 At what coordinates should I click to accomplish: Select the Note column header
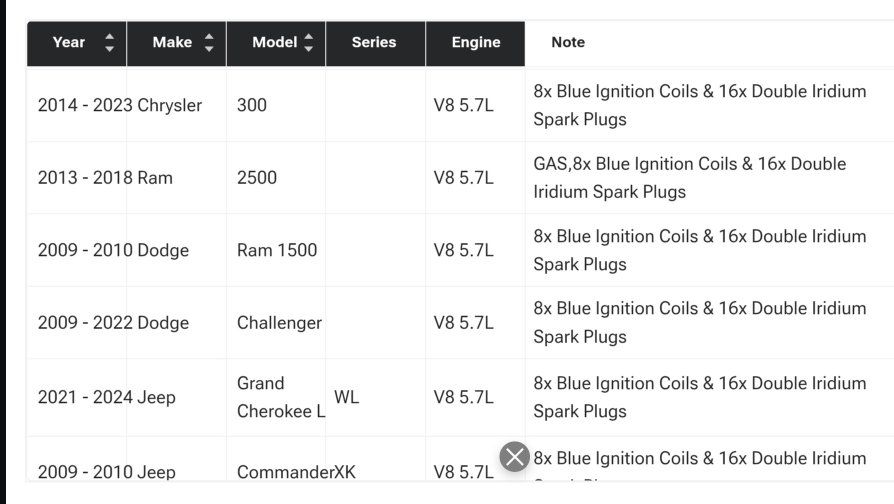click(568, 43)
